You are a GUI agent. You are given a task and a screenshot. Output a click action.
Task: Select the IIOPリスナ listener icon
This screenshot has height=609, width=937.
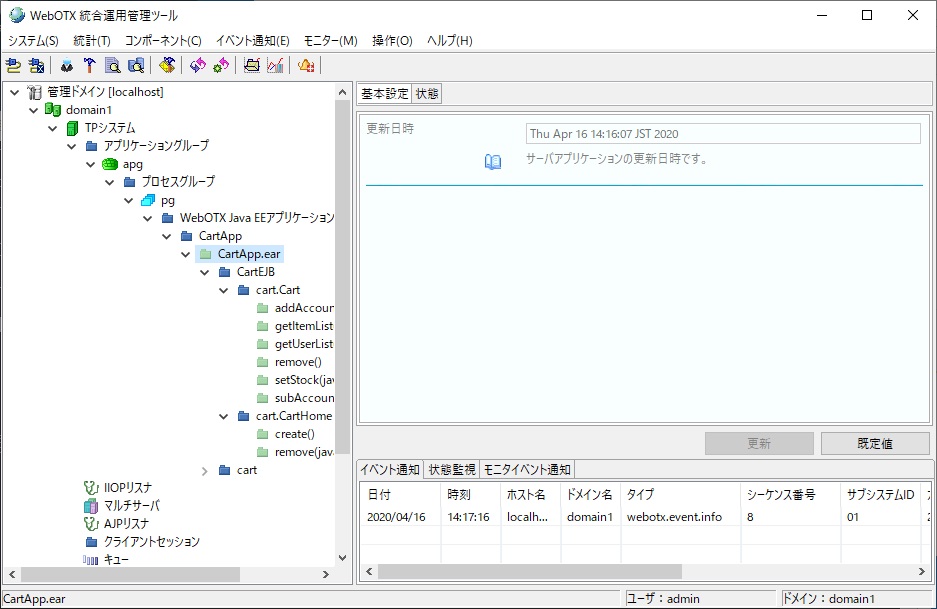coord(91,488)
